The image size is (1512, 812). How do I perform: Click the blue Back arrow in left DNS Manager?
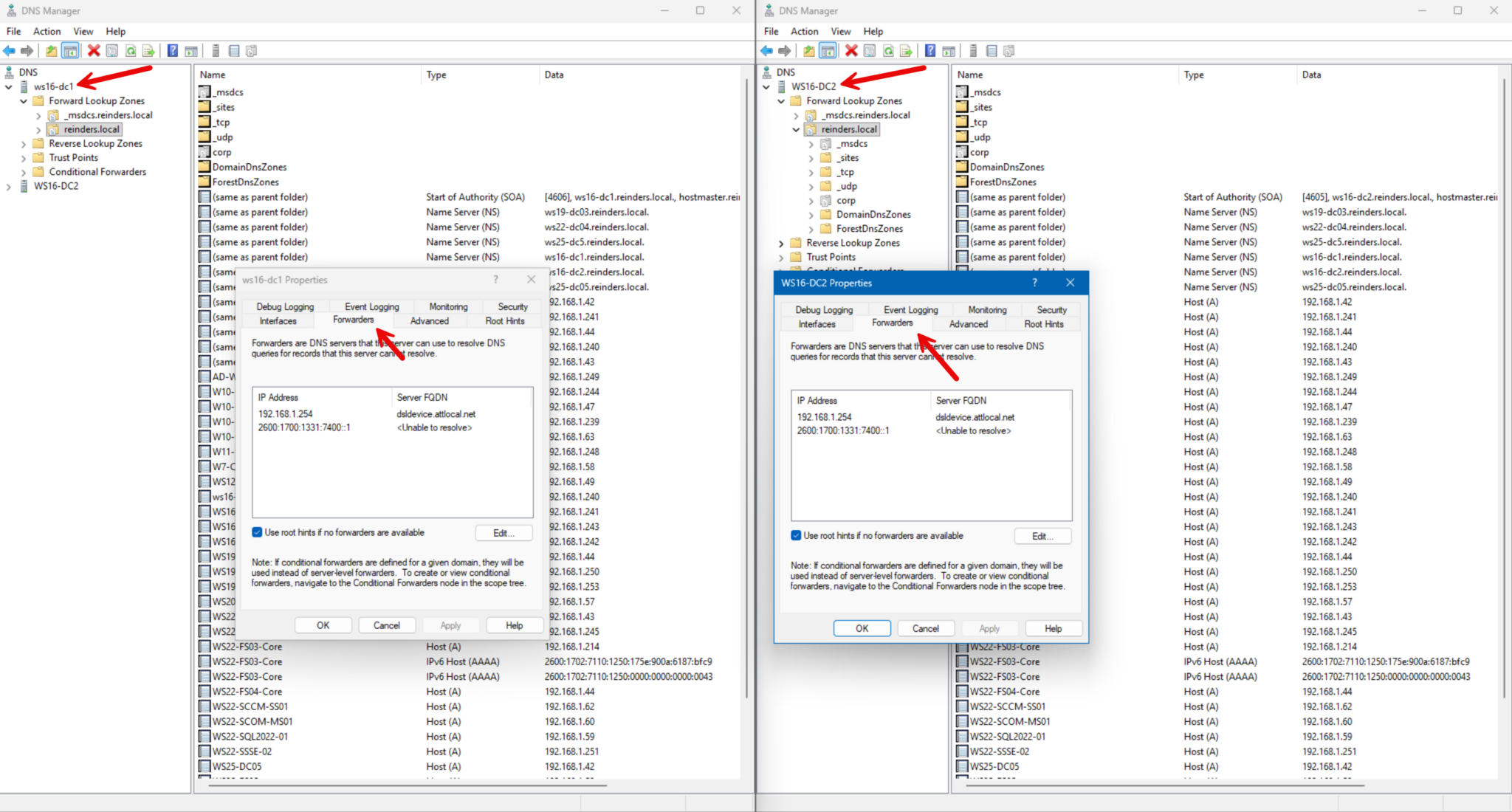tap(10, 51)
